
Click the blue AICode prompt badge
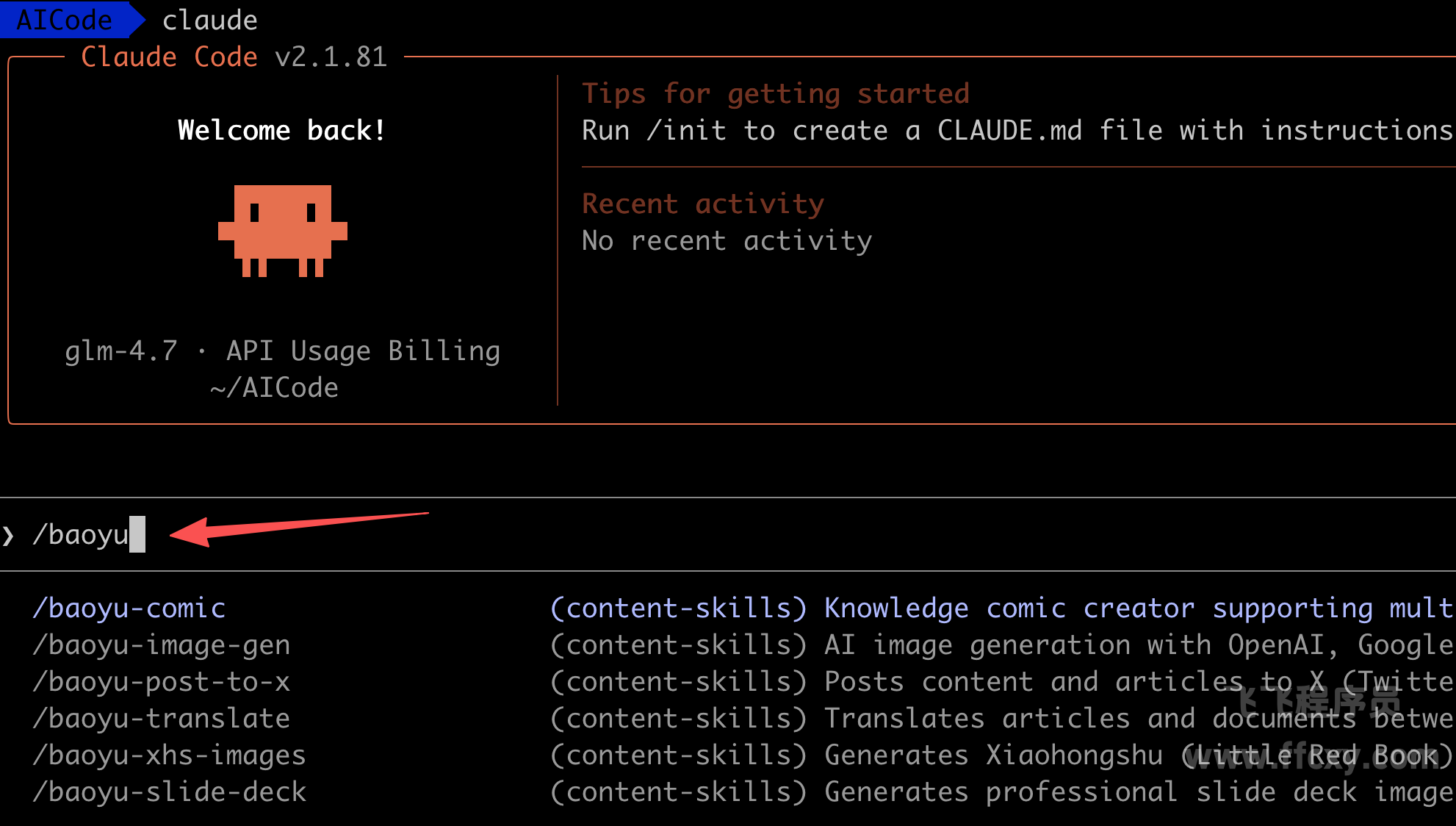coord(65,20)
